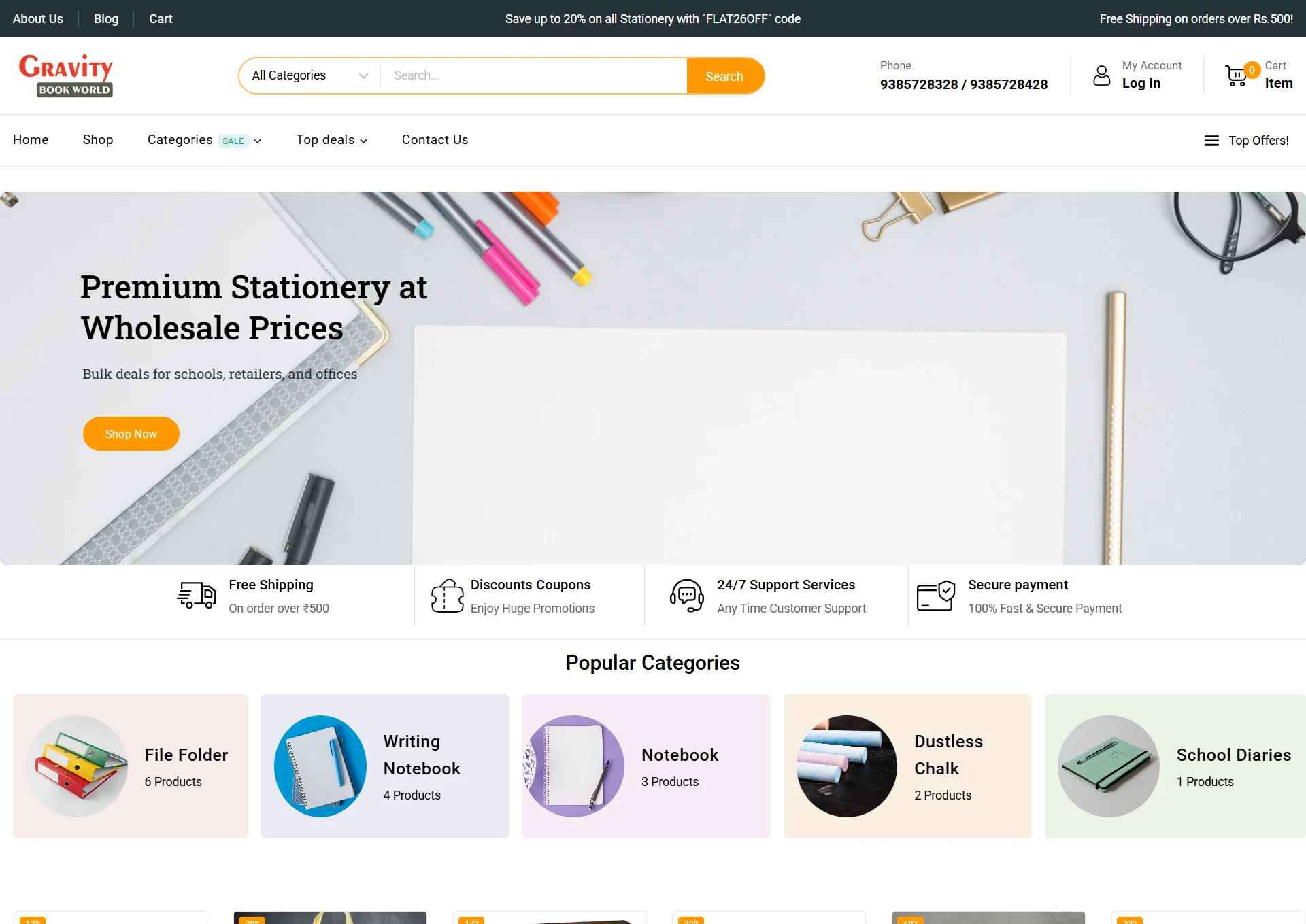Click the 24/7 support headset icon
Screen dimensions: 1306x924
pyautogui.click(x=687, y=596)
